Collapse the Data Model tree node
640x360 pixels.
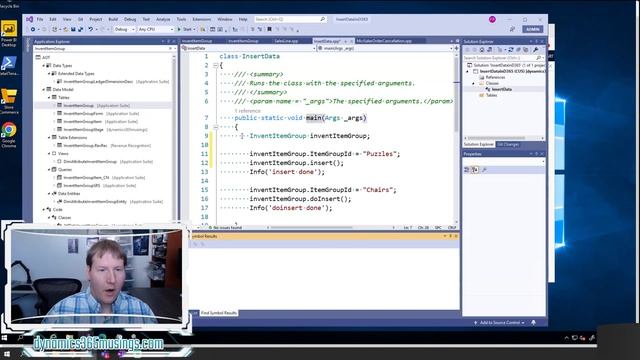44,89
